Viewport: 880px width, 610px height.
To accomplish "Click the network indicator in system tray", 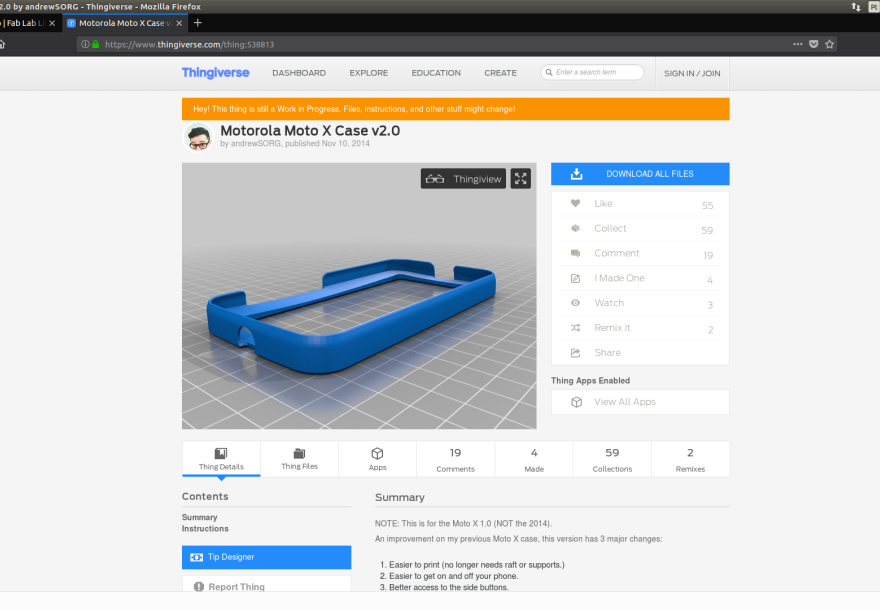I will point(856,7).
